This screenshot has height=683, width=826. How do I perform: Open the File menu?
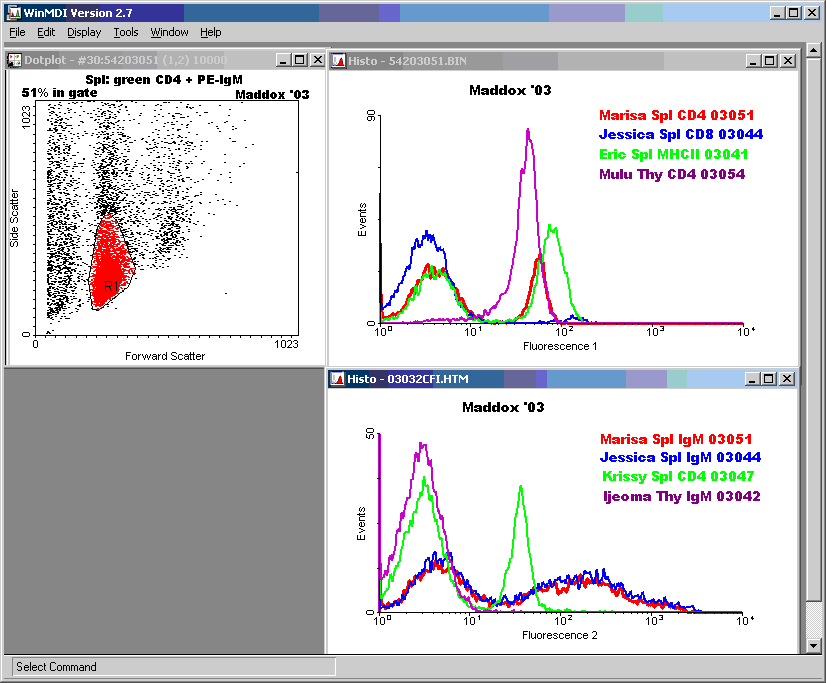point(17,32)
